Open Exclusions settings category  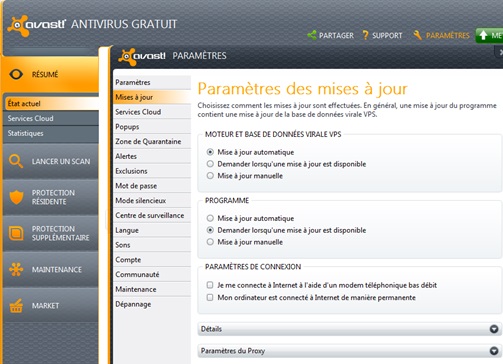(152, 171)
